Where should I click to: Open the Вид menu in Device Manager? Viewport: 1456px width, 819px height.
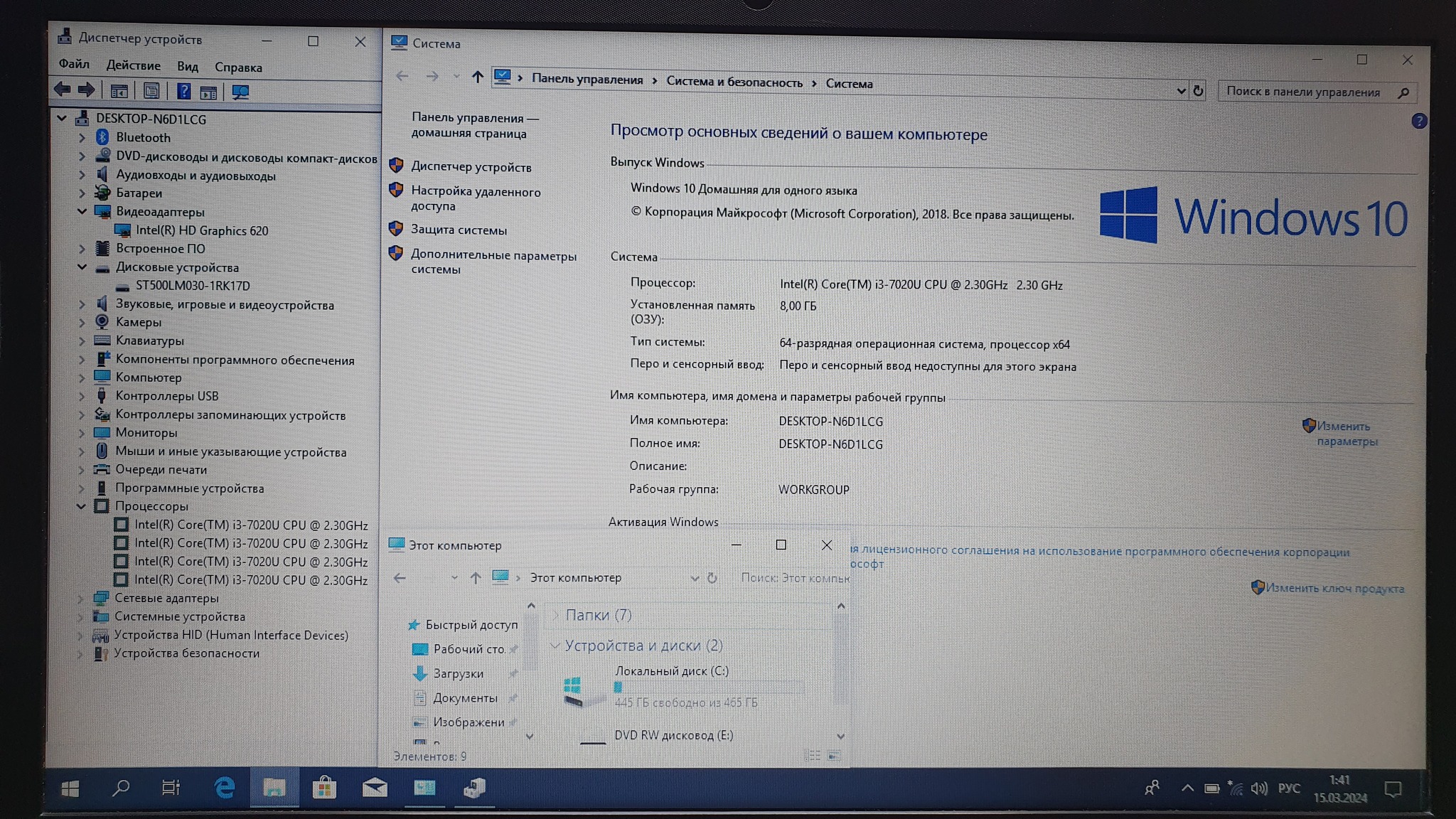point(188,66)
